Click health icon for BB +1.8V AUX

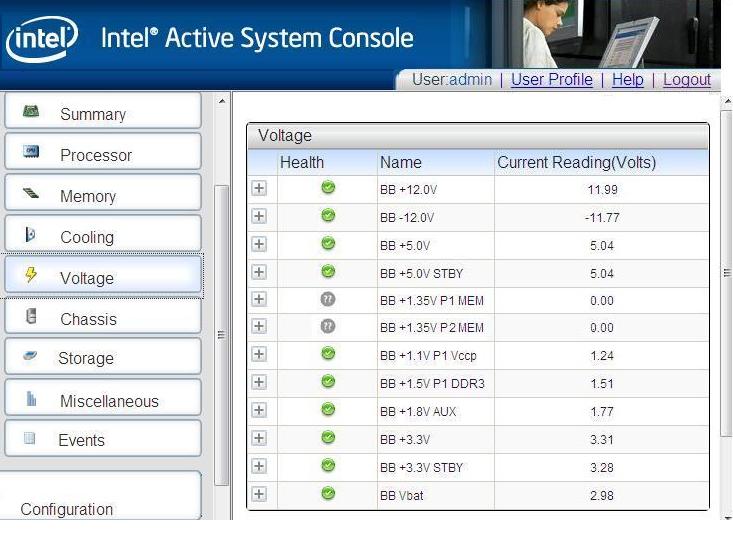tap(328, 410)
